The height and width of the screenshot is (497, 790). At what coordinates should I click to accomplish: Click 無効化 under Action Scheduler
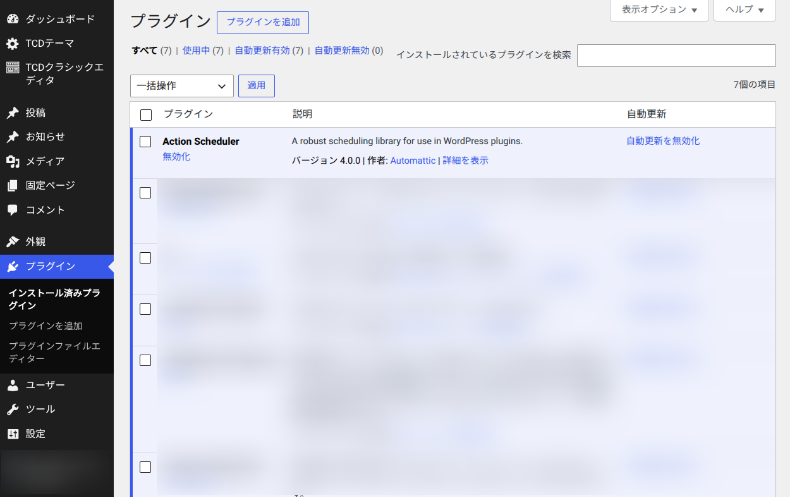pyautogui.click(x=176, y=157)
